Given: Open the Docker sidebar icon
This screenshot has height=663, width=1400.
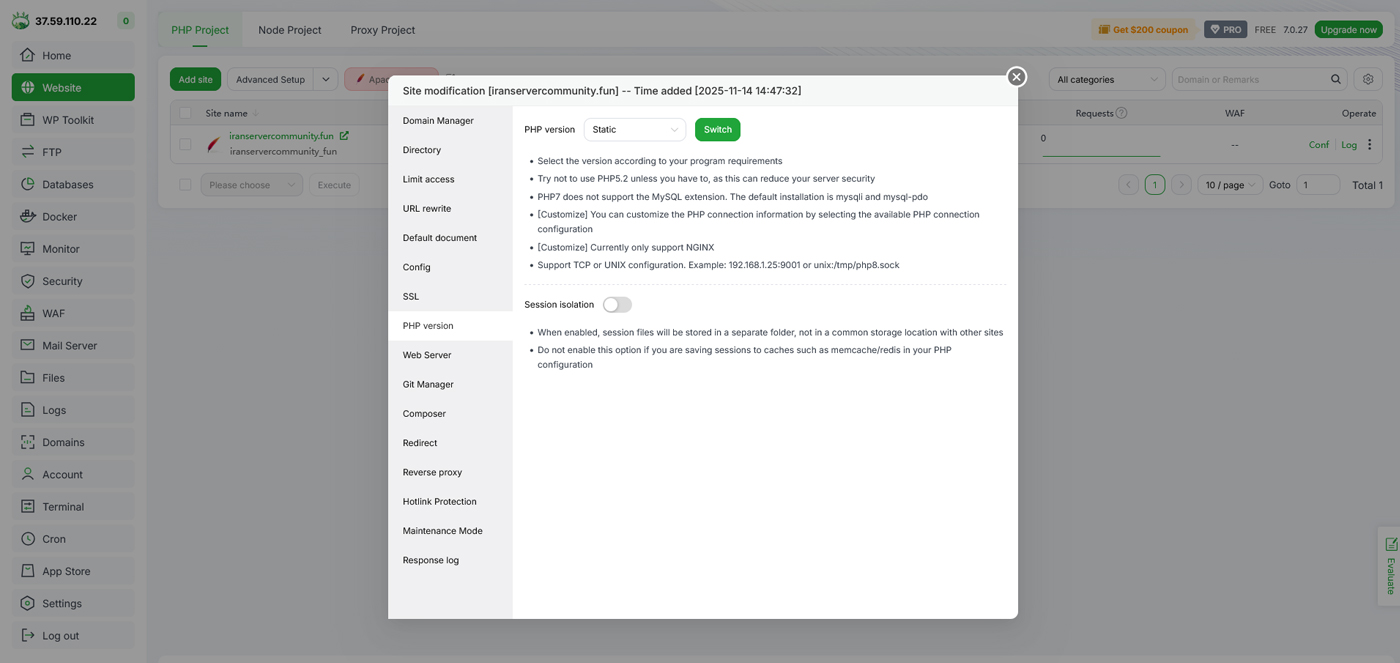Looking at the screenshot, I should coord(27,217).
